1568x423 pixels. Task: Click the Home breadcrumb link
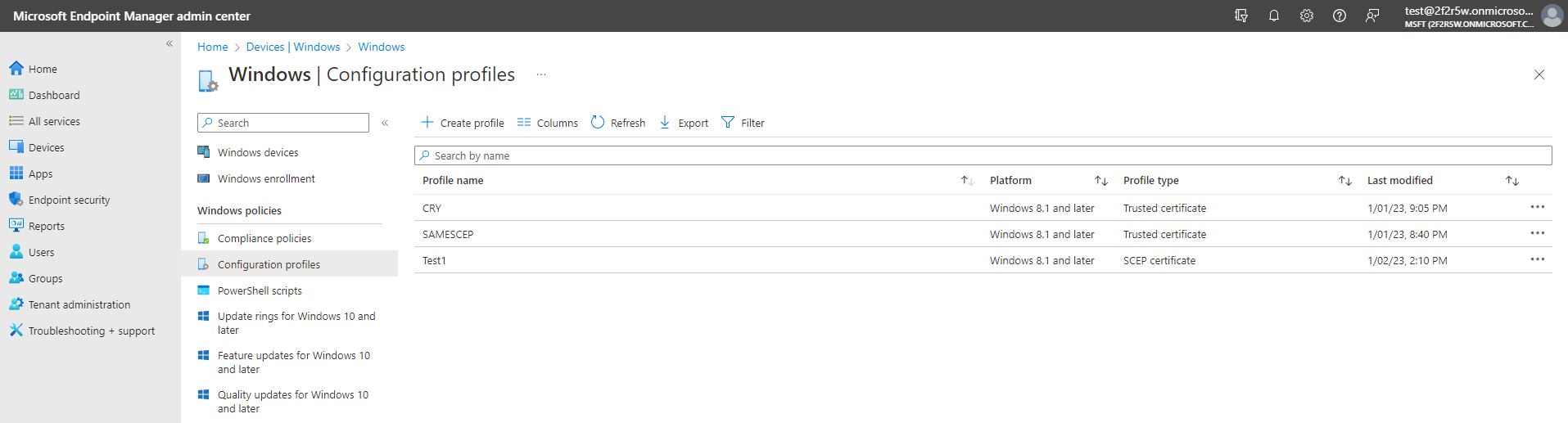(x=213, y=47)
